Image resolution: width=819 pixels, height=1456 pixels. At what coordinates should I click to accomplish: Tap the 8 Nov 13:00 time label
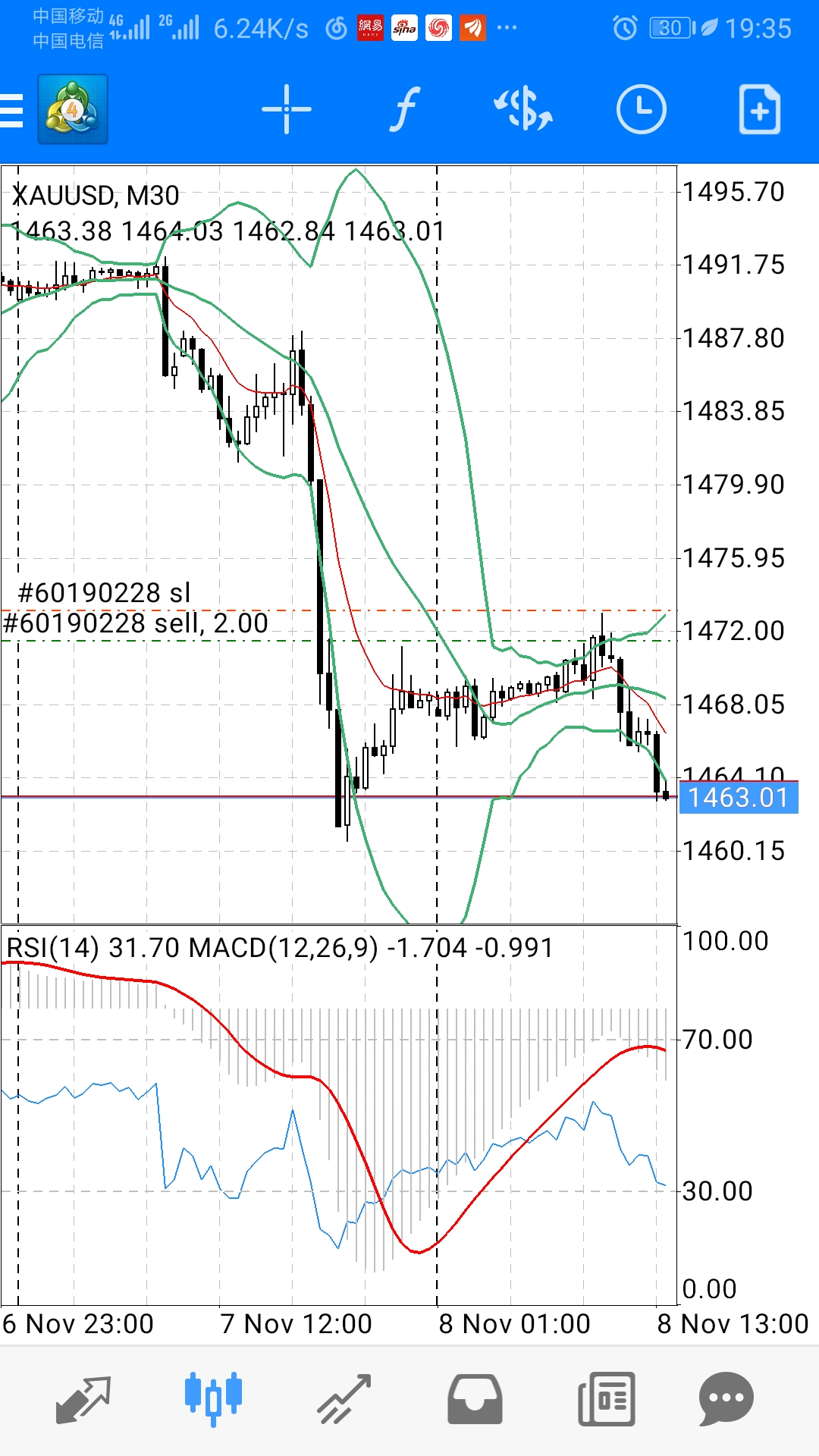733,1324
